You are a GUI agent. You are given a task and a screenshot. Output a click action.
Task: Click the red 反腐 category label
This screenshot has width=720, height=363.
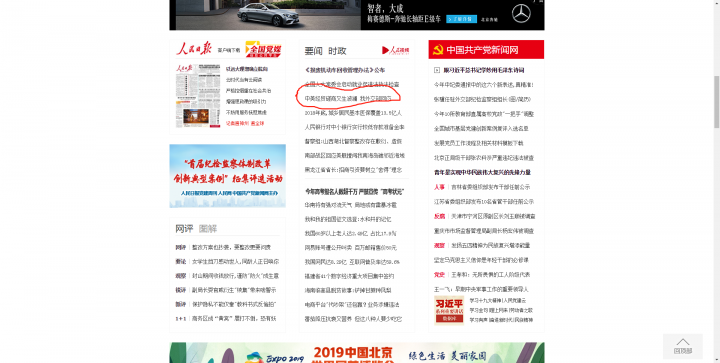click(x=439, y=216)
